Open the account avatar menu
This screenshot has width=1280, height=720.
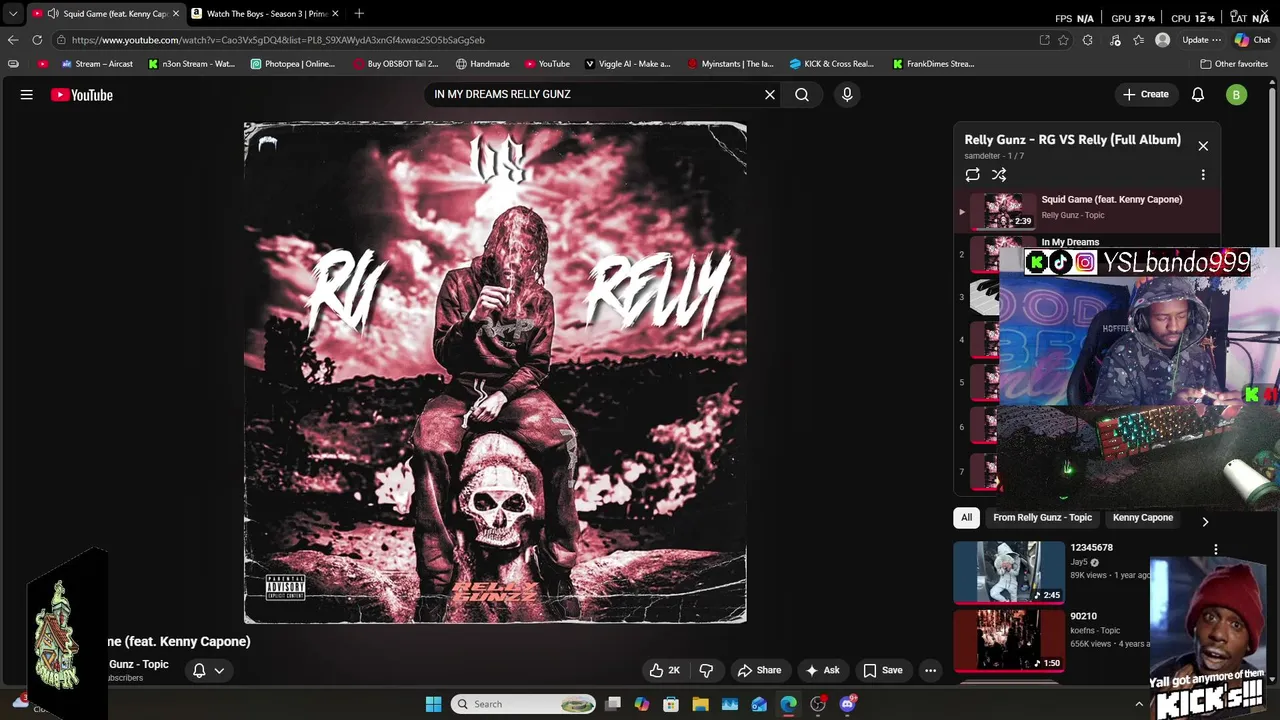1237,95
